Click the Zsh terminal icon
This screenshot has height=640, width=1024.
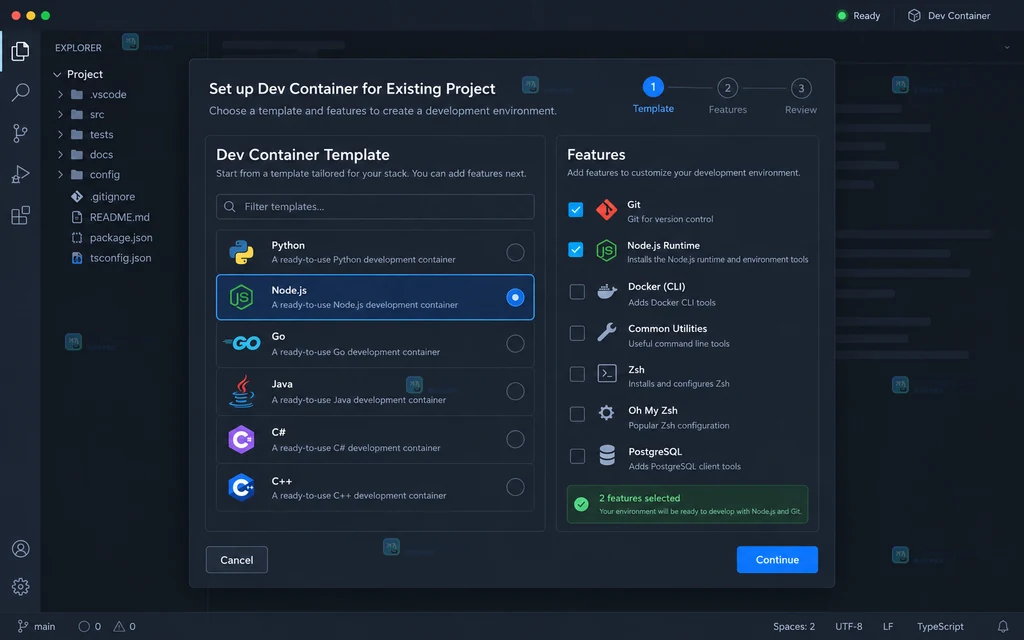[x=607, y=374]
